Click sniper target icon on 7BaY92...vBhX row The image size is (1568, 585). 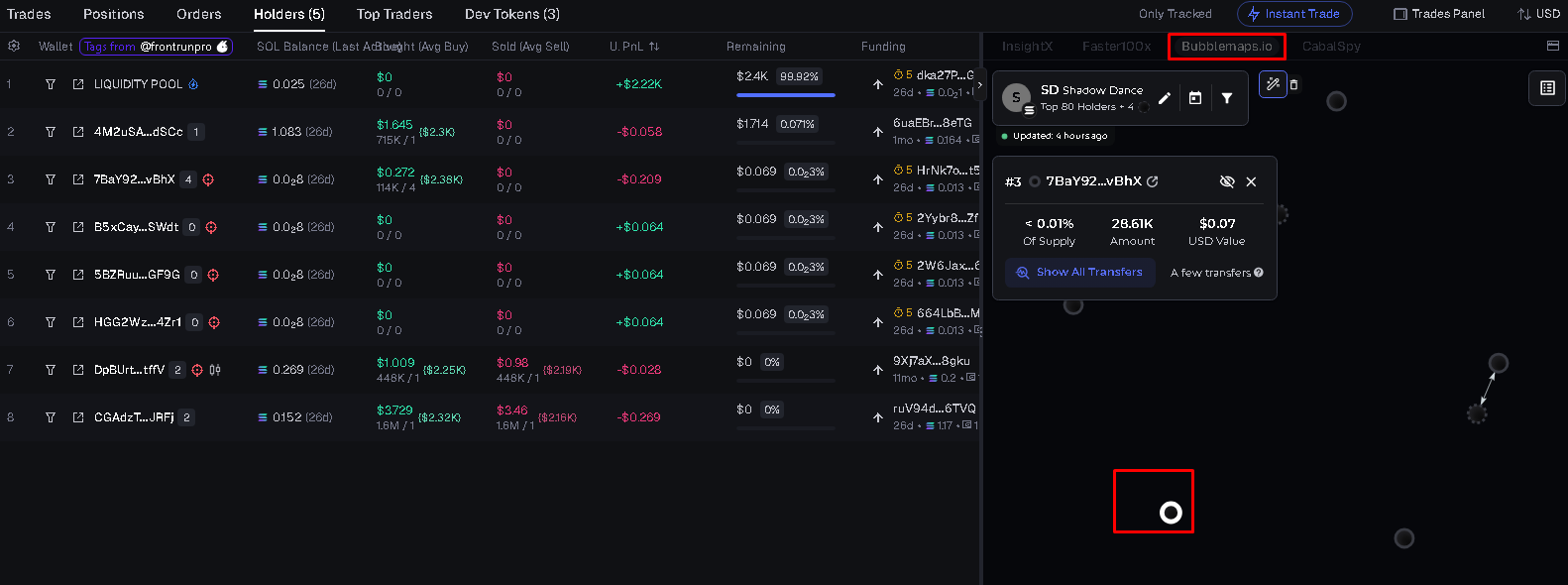pos(208,179)
